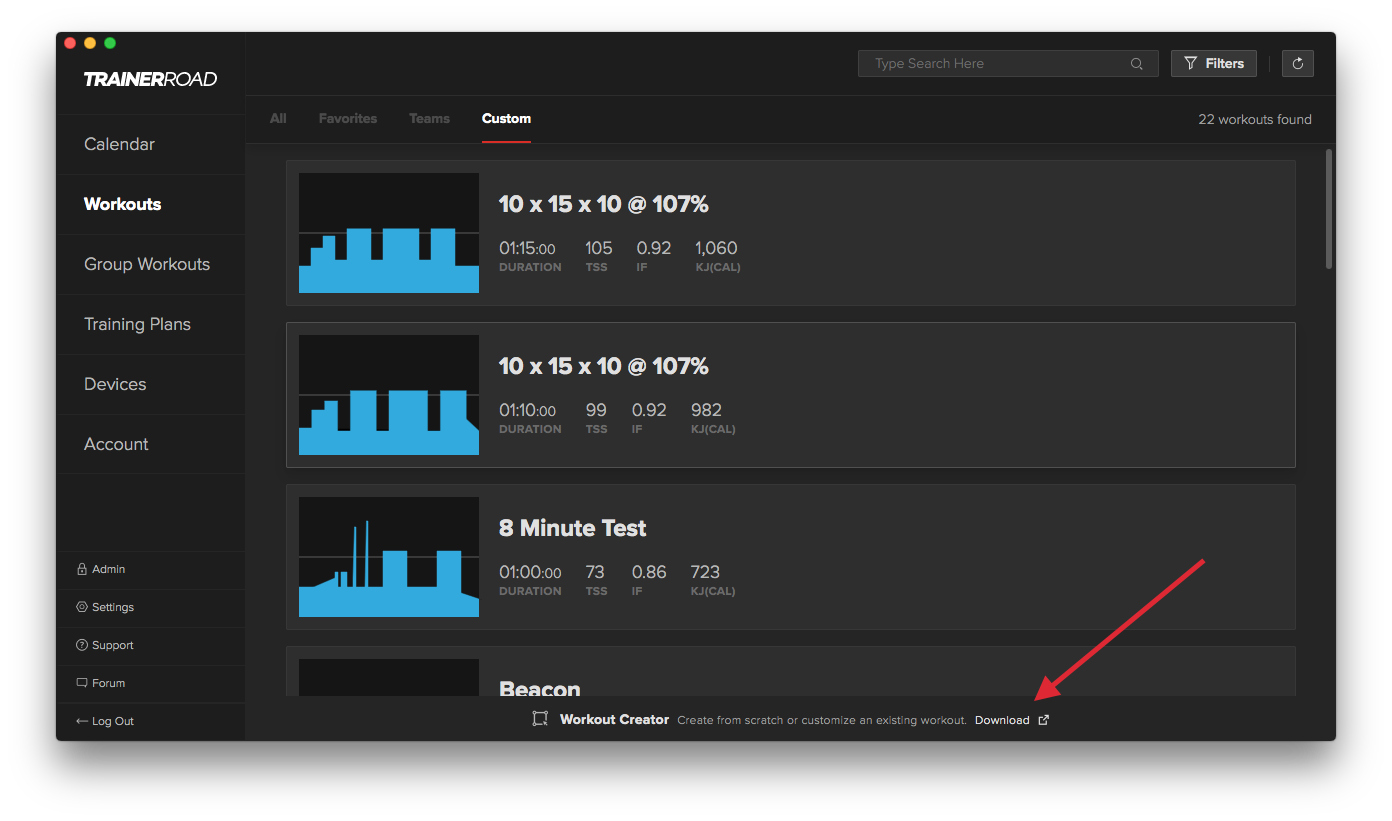Click the magnifier icon in the search box
This screenshot has height=821, width=1392.
tap(1137, 64)
